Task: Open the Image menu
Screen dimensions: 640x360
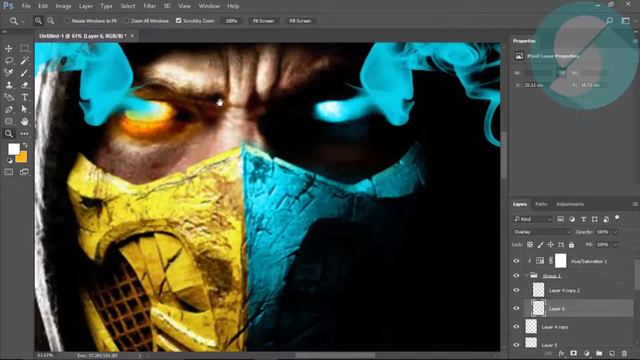Action: tap(63, 6)
